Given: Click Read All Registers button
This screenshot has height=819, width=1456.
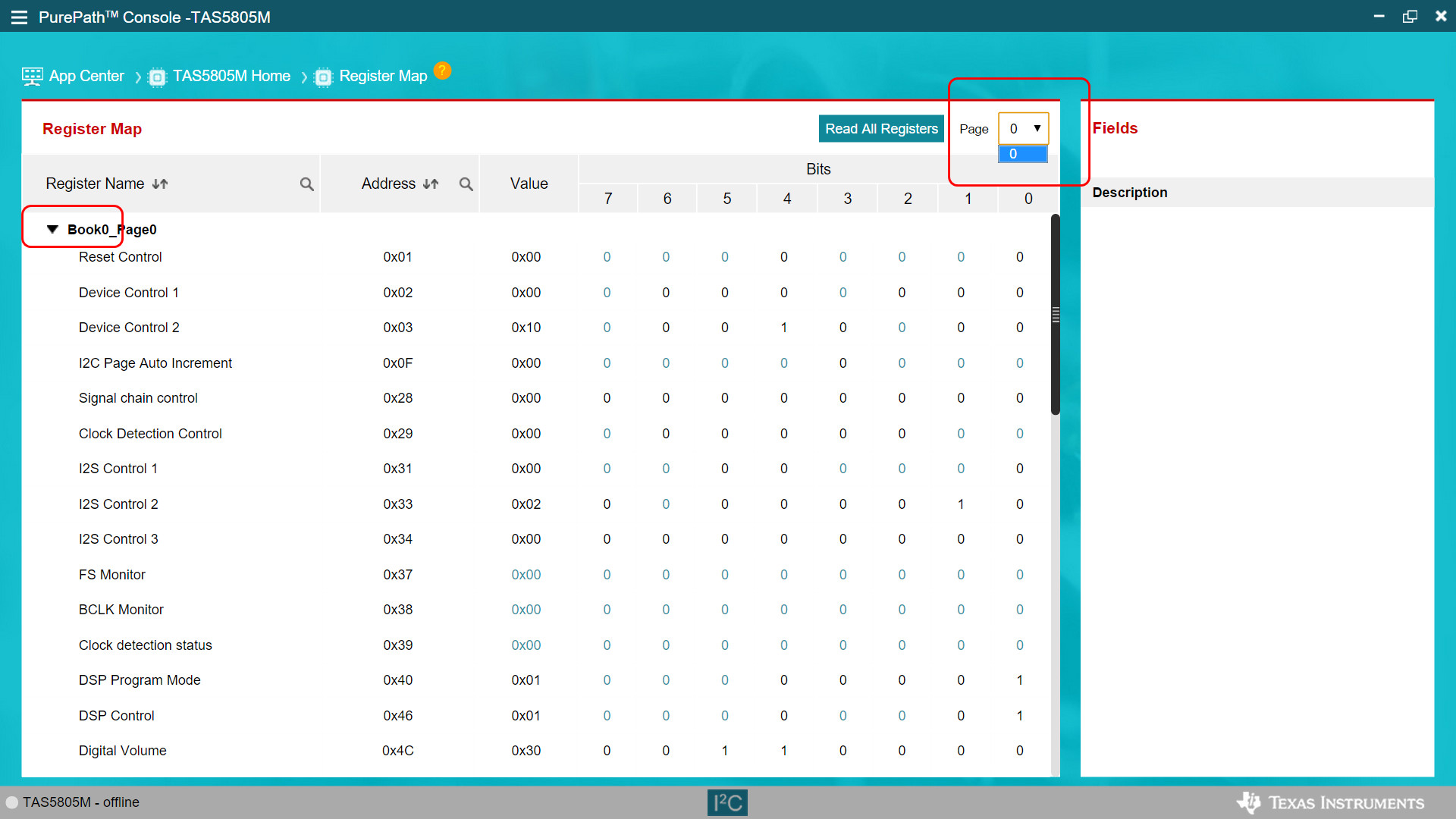Looking at the screenshot, I should (x=881, y=129).
